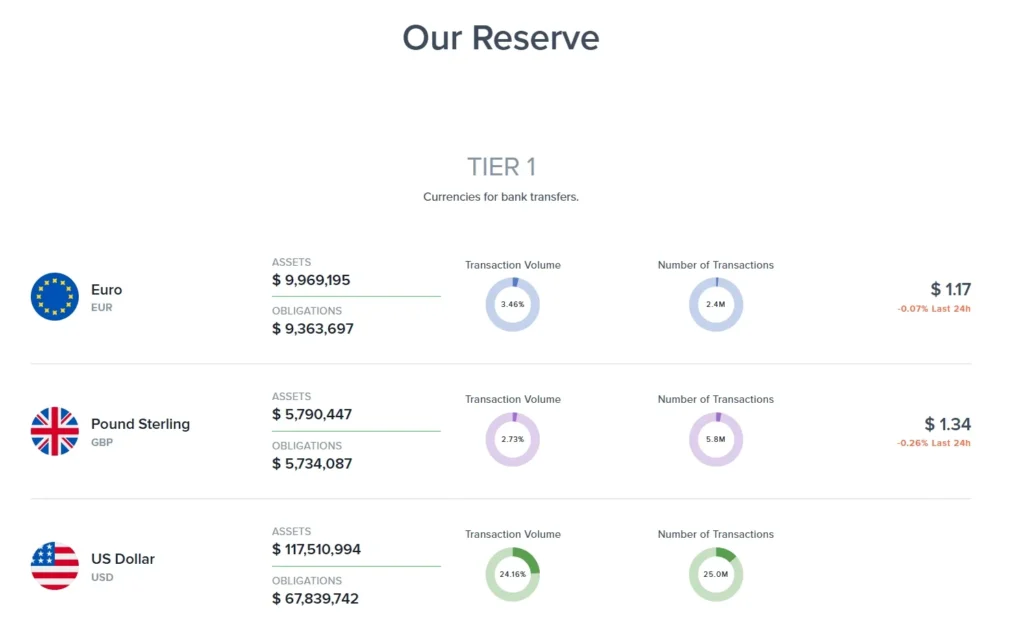Open the Euro Transaction Volume donut chart
Image resolution: width=1024 pixels, height=644 pixels.
(513, 304)
